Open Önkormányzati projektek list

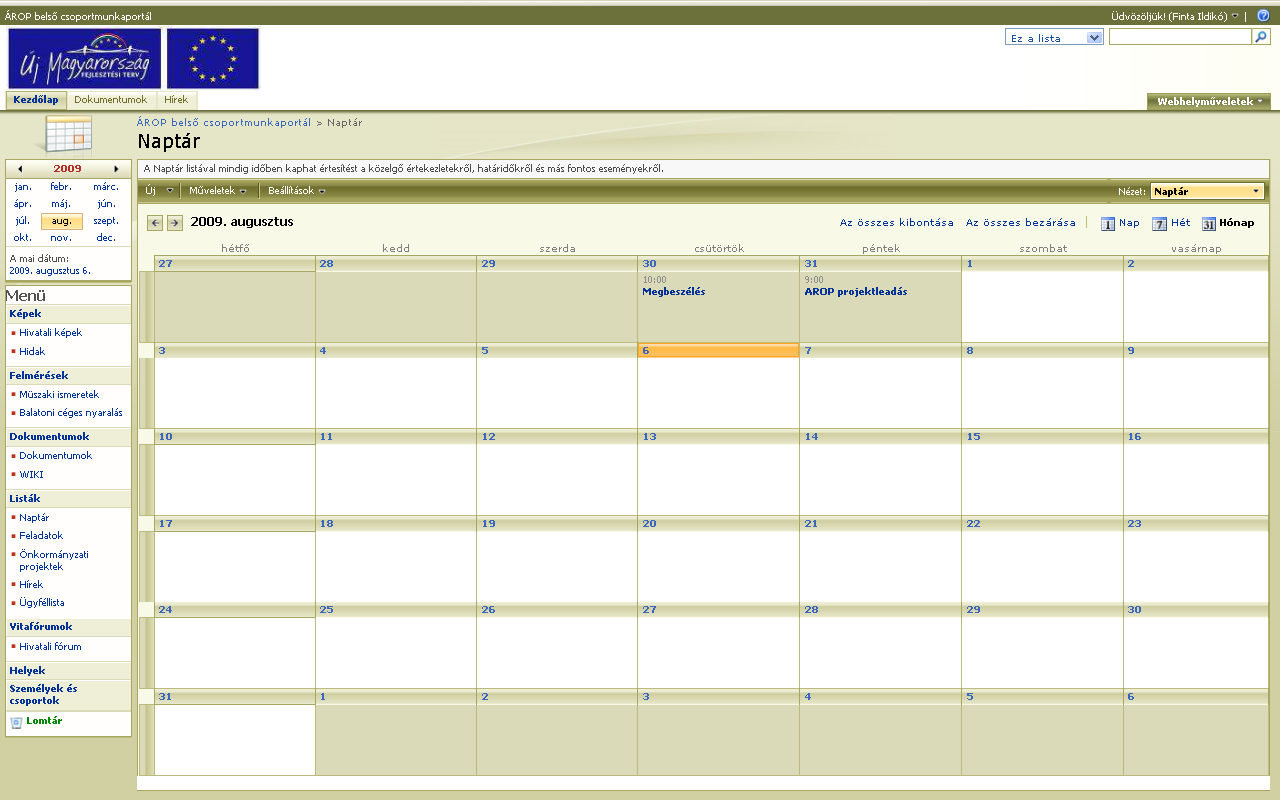pos(54,560)
